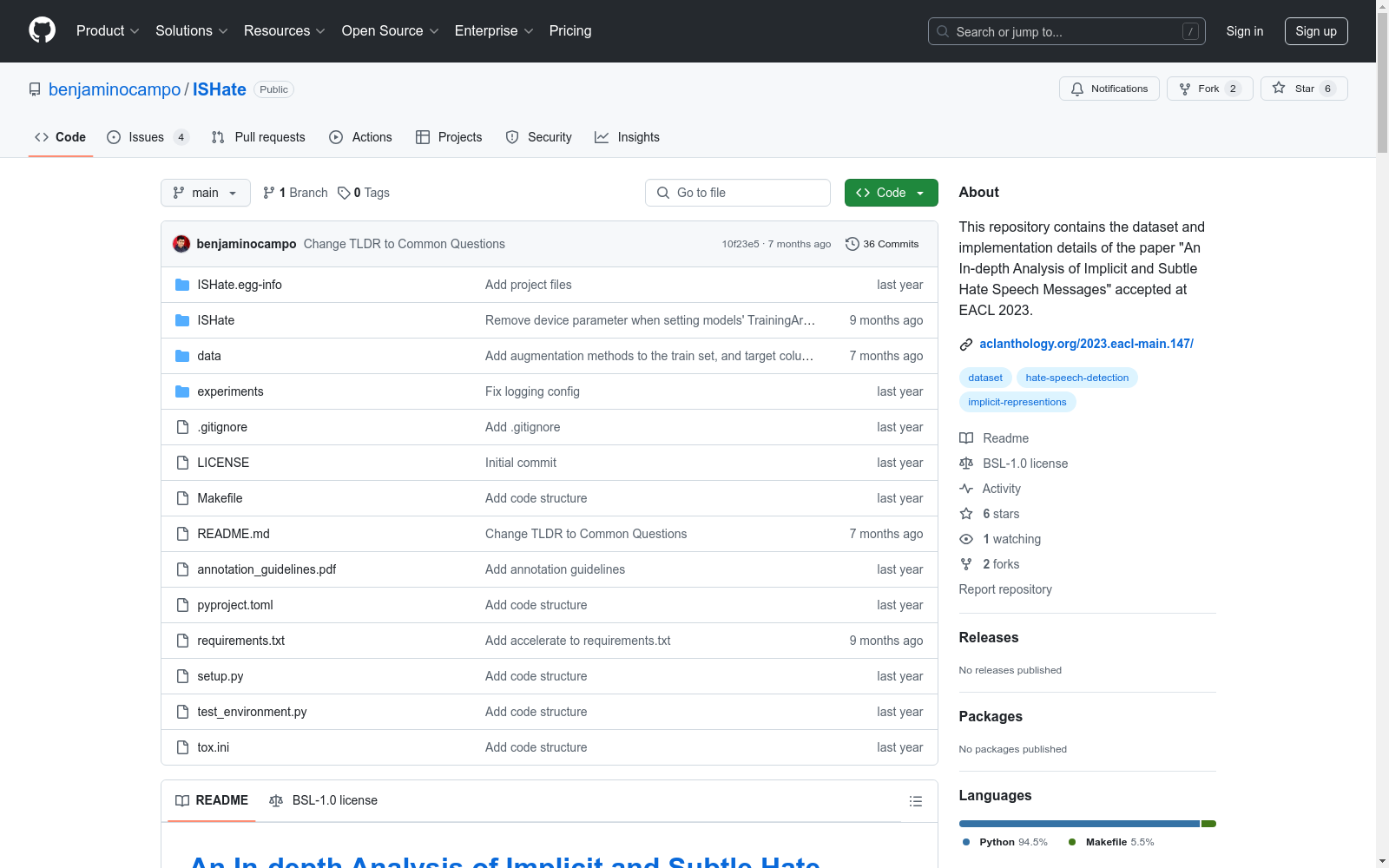Image resolution: width=1389 pixels, height=868 pixels.
Task: Expand the Solutions menu
Action: click(192, 30)
